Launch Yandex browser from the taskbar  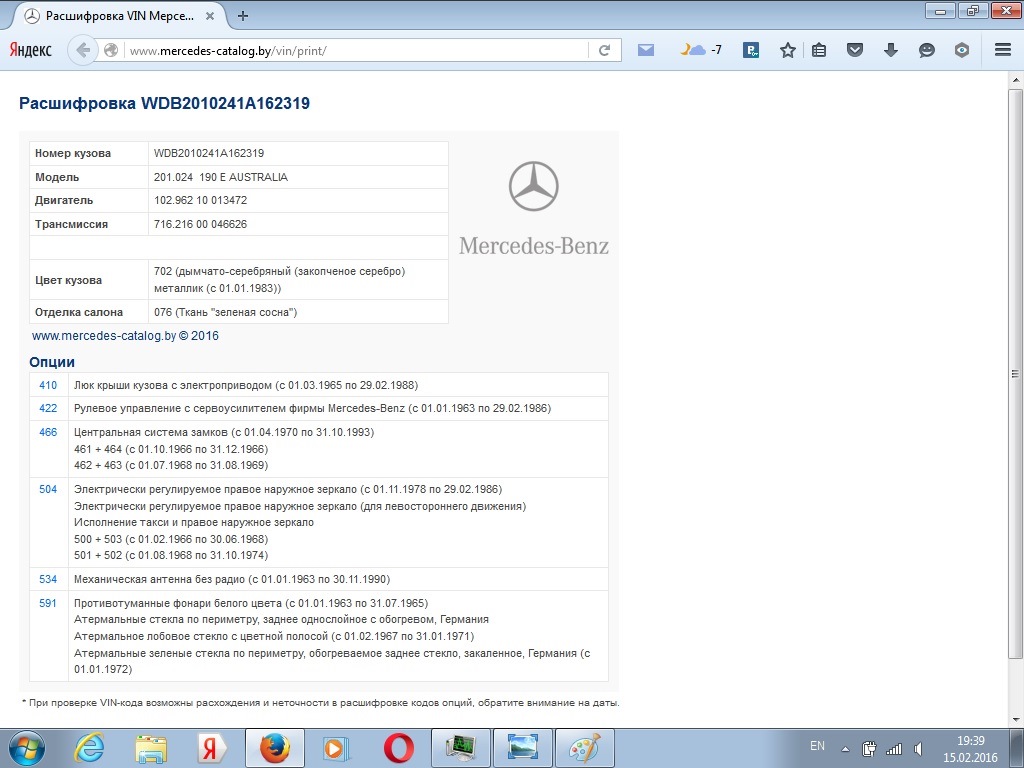(x=212, y=748)
